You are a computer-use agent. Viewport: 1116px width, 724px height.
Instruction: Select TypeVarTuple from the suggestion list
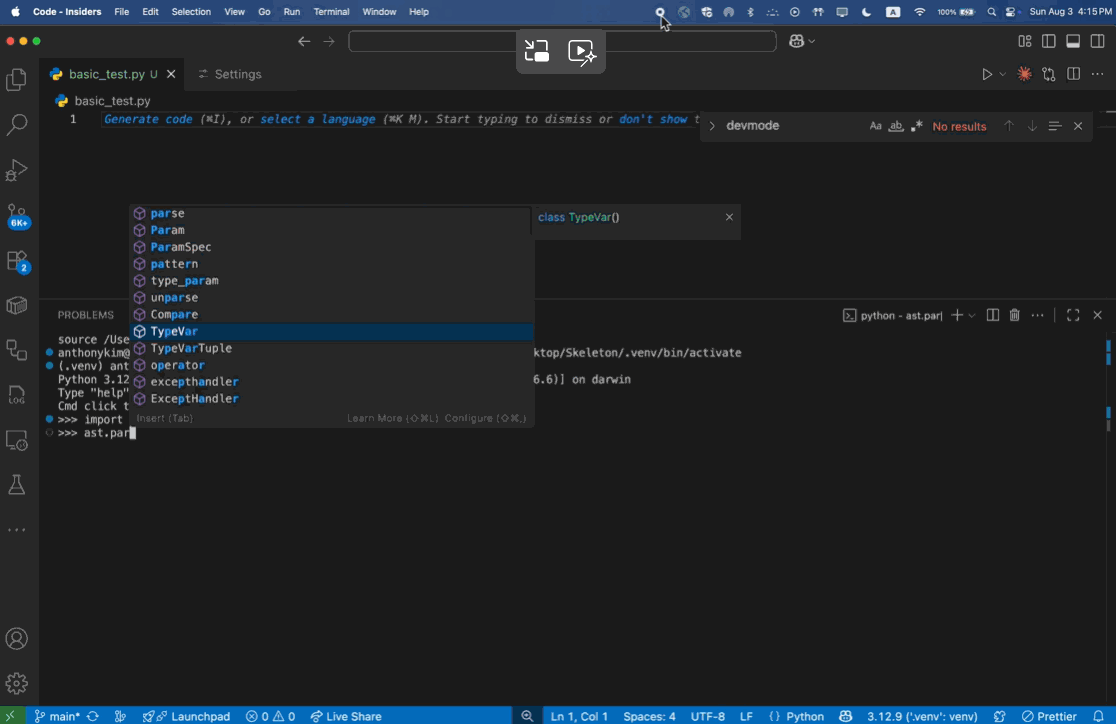(191, 348)
